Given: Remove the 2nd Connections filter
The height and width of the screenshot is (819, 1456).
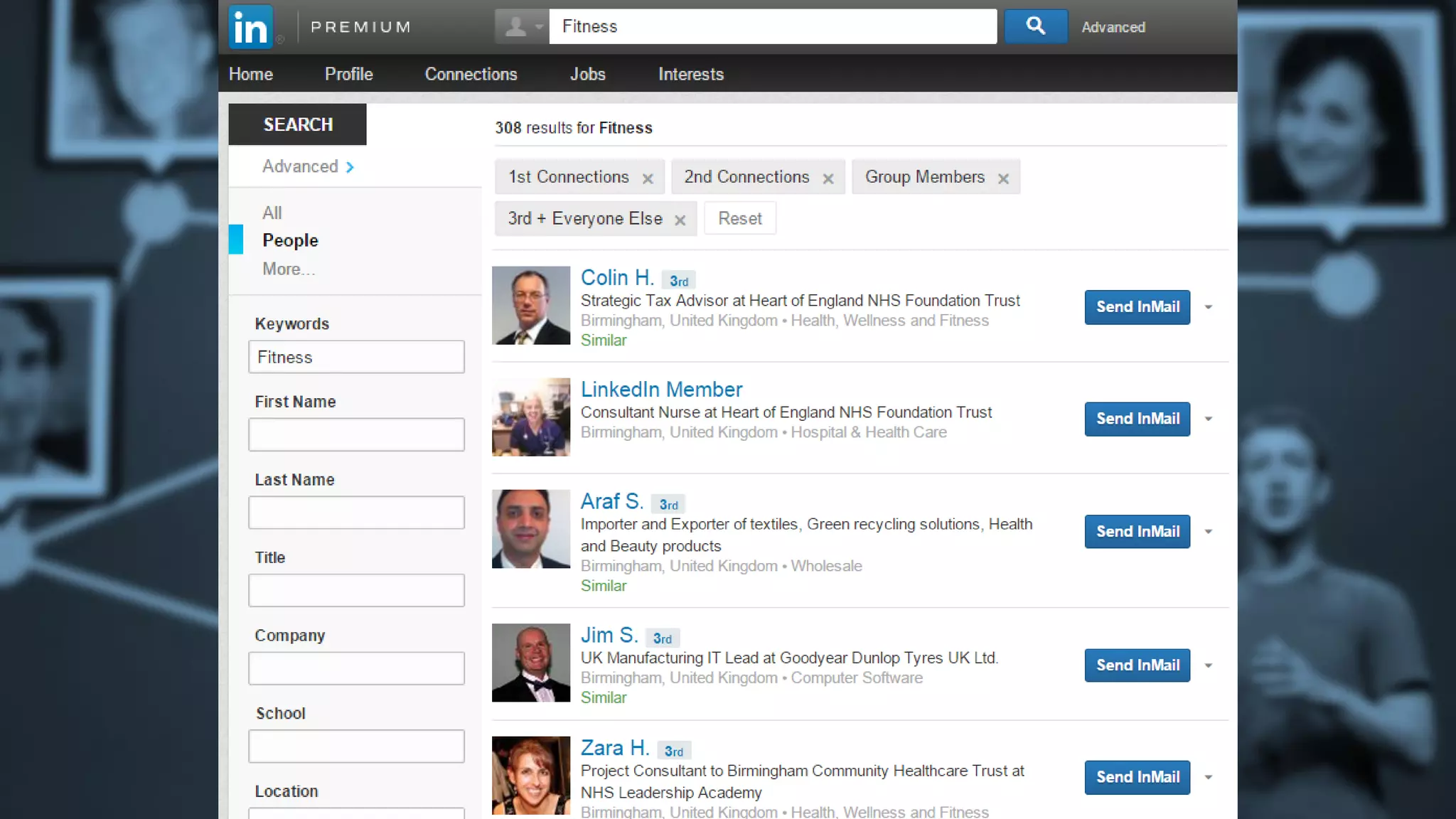Looking at the screenshot, I should (828, 178).
